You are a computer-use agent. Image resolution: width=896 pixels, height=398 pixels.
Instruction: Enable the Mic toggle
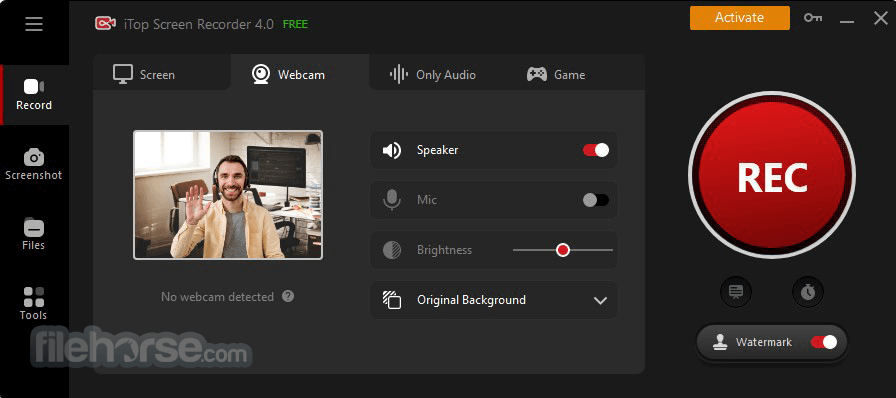596,200
